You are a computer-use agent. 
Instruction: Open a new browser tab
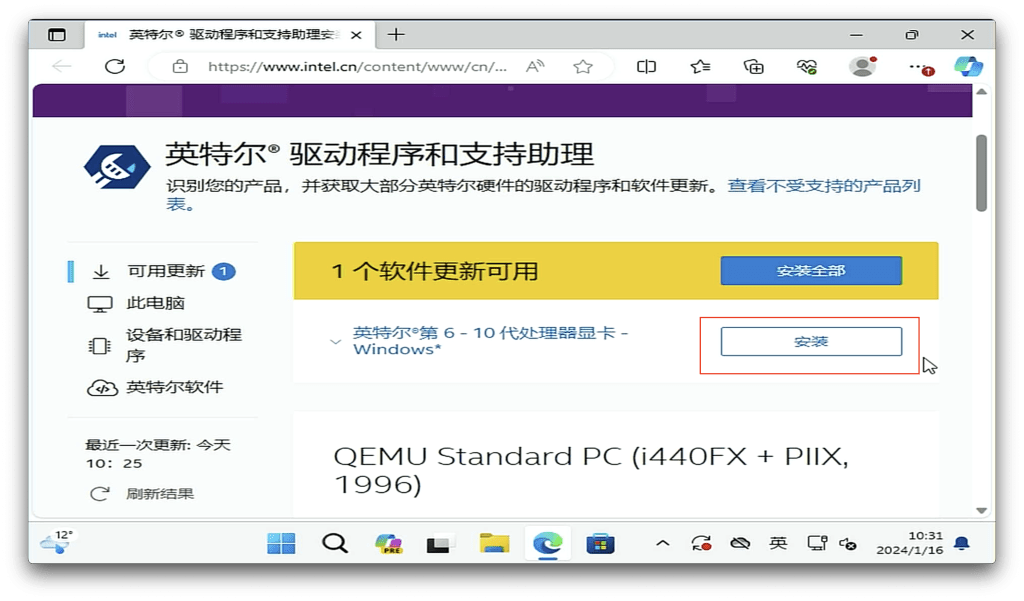tap(396, 34)
